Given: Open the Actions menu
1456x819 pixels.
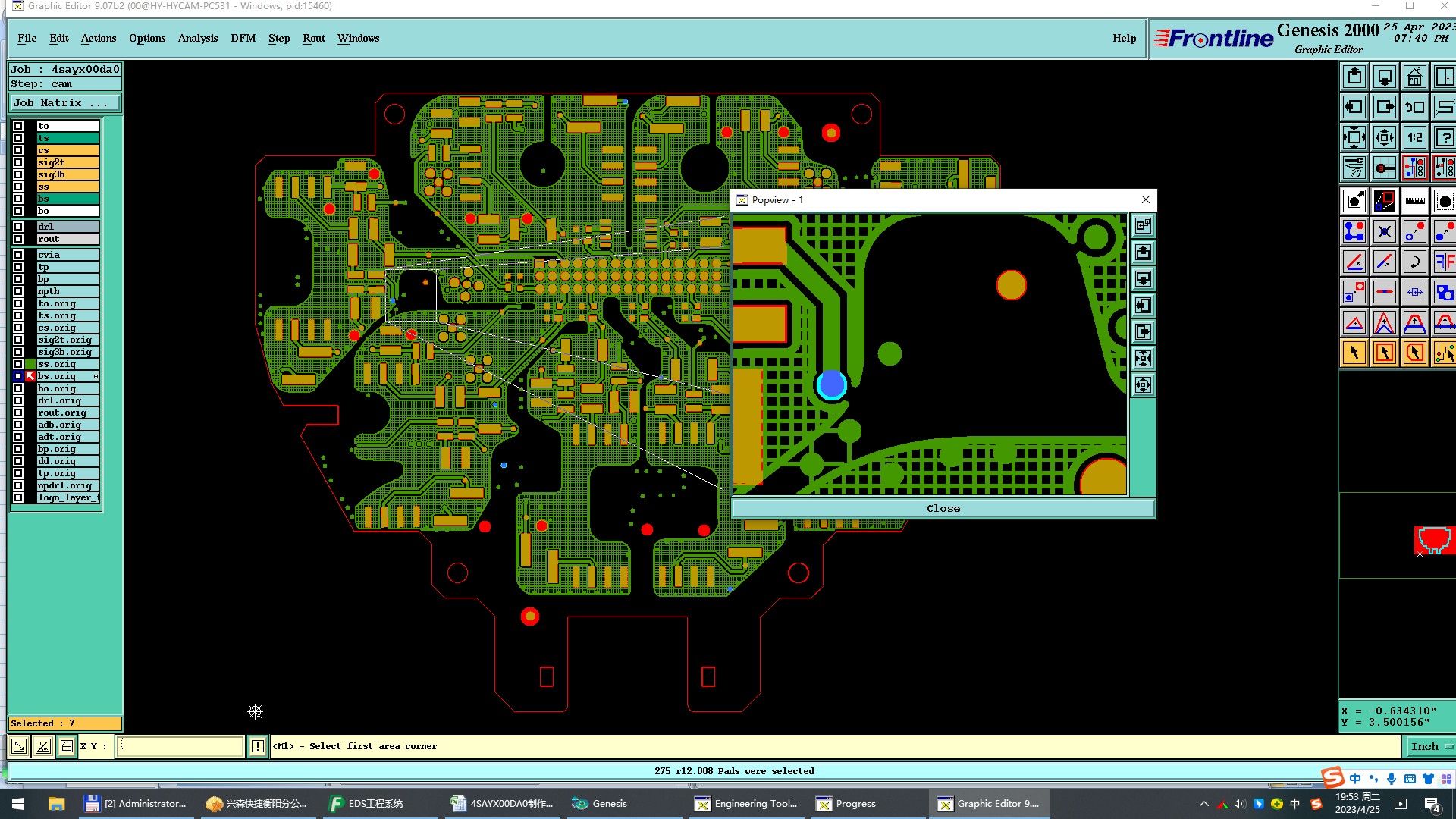Looking at the screenshot, I should coord(99,38).
